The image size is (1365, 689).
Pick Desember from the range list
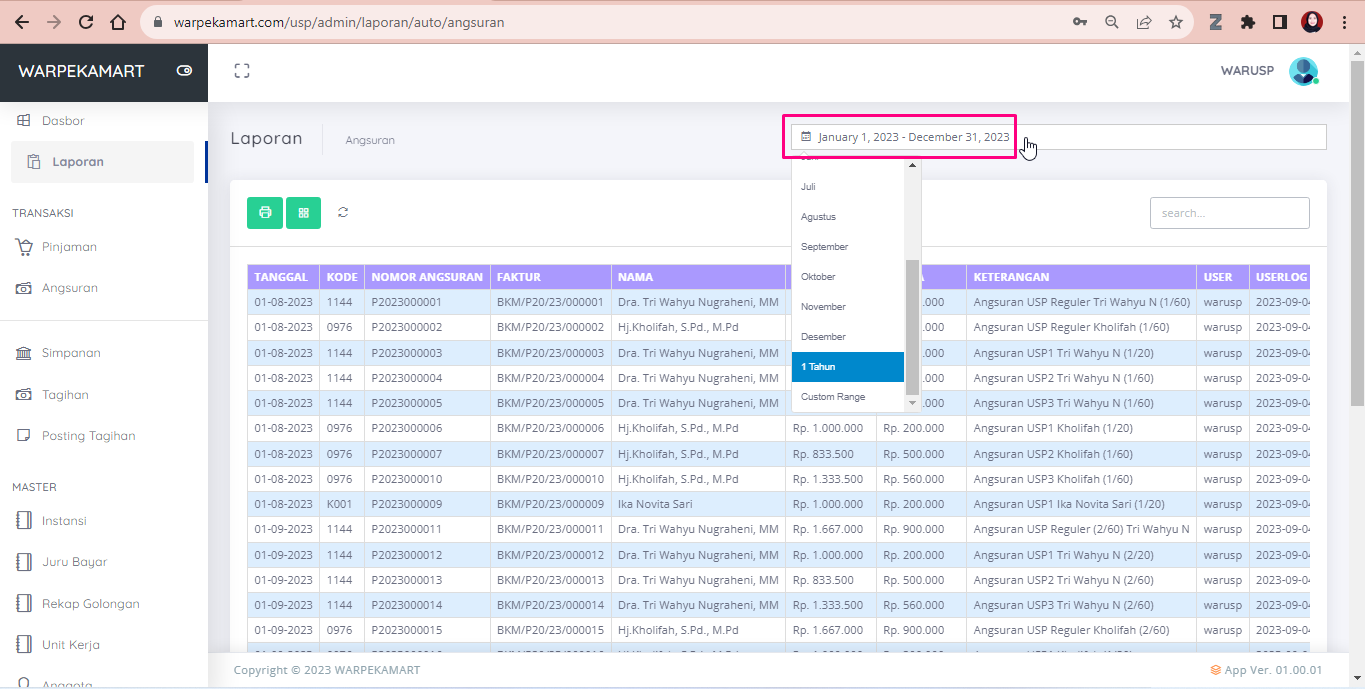[848, 337]
